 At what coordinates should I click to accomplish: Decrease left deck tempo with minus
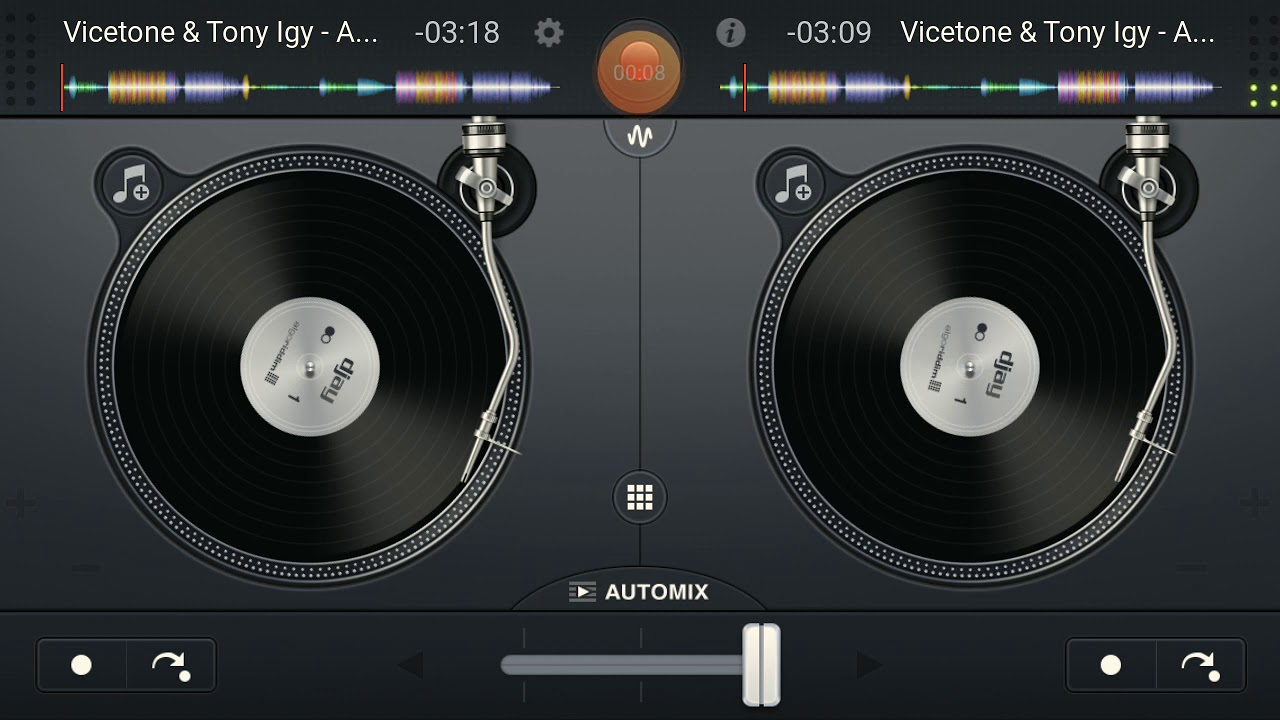click(86, 569)
